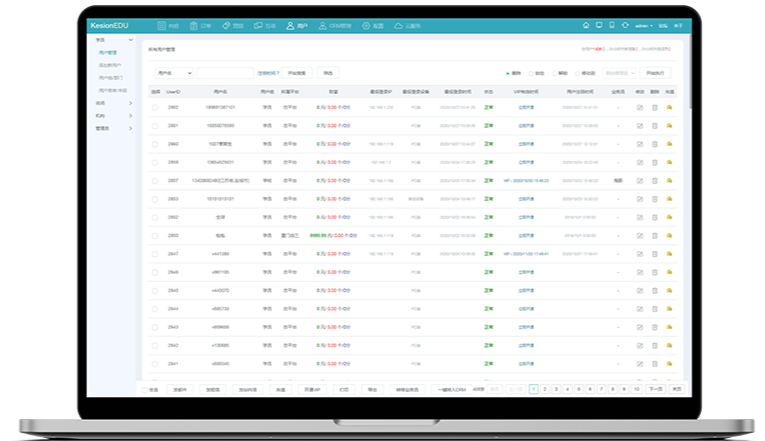Screen dimensions: 765x441
Task: Click the yellow icon in row 2860
Action: tap(670, 144)
